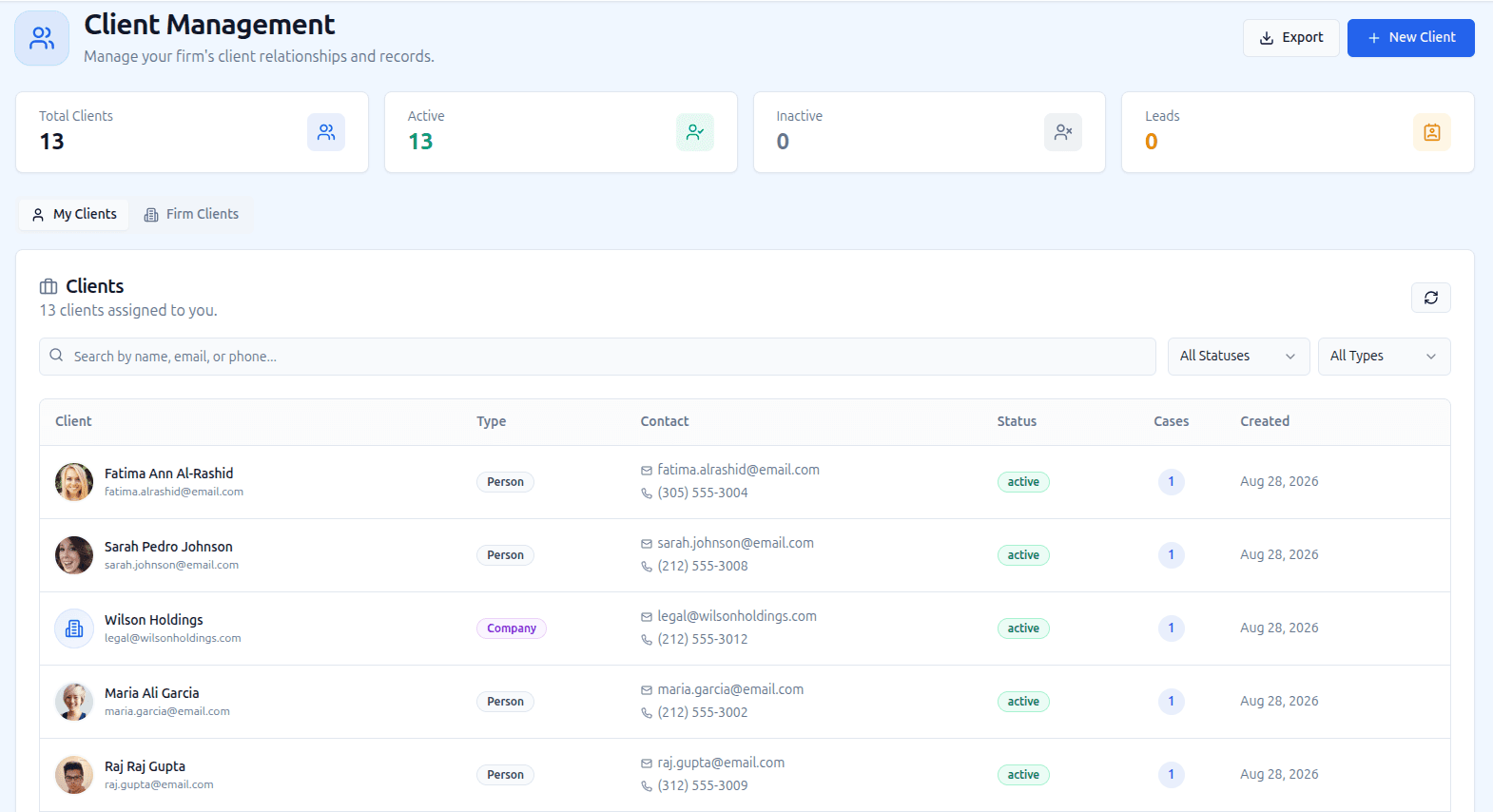
Task: Click Fatima Ann Al-Rashid's Person type badge
Action: click(x=505, y=482)
